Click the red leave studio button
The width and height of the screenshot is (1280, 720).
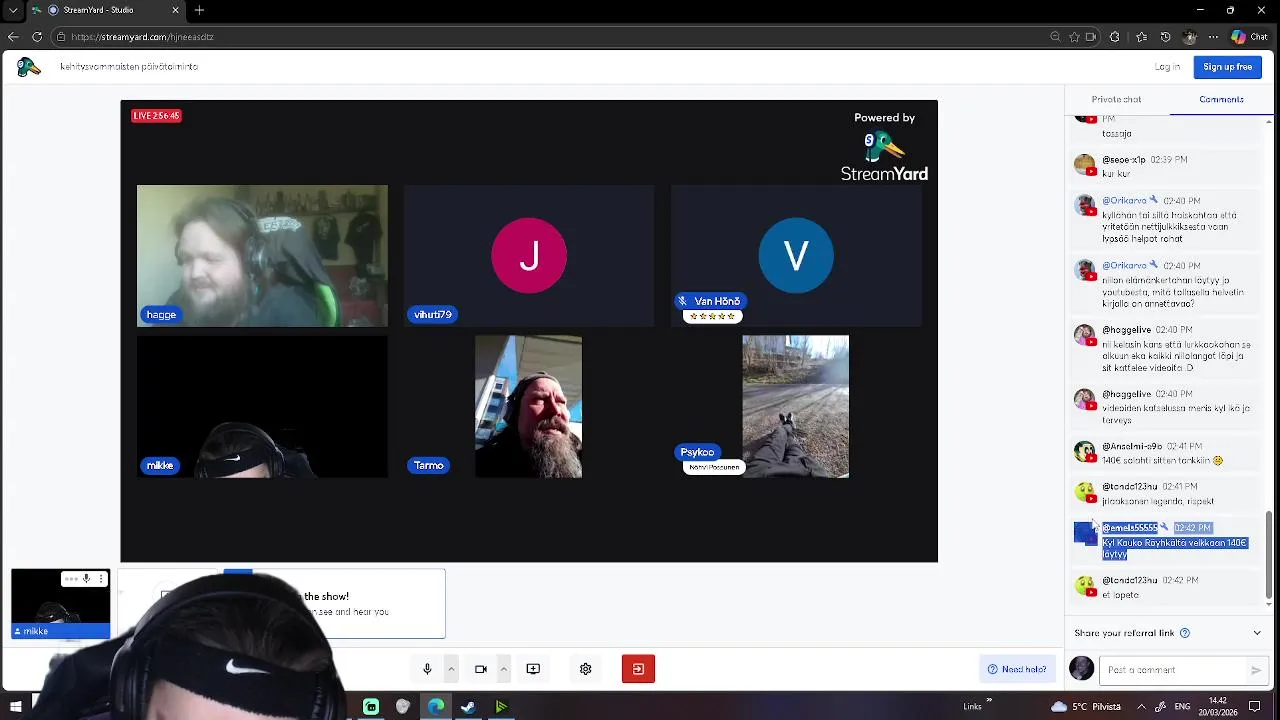pyautogui.click(x=638, y=669)
